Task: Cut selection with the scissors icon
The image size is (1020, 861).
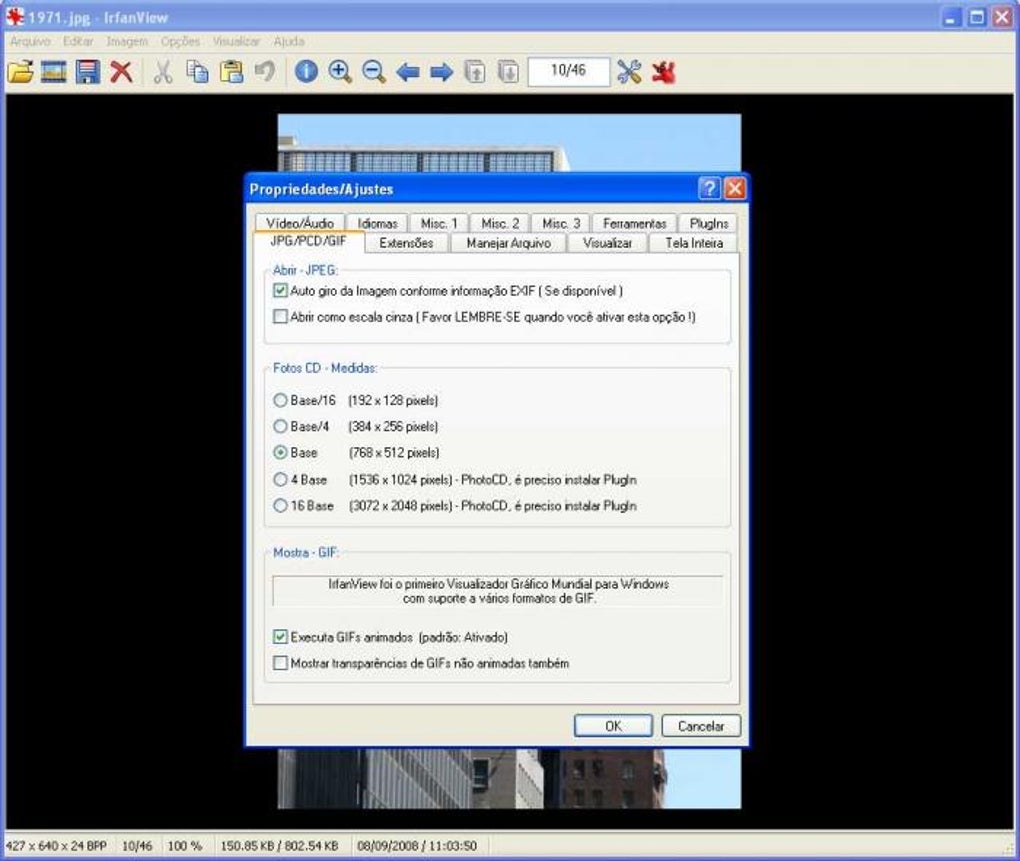Action: coord(163,71)
